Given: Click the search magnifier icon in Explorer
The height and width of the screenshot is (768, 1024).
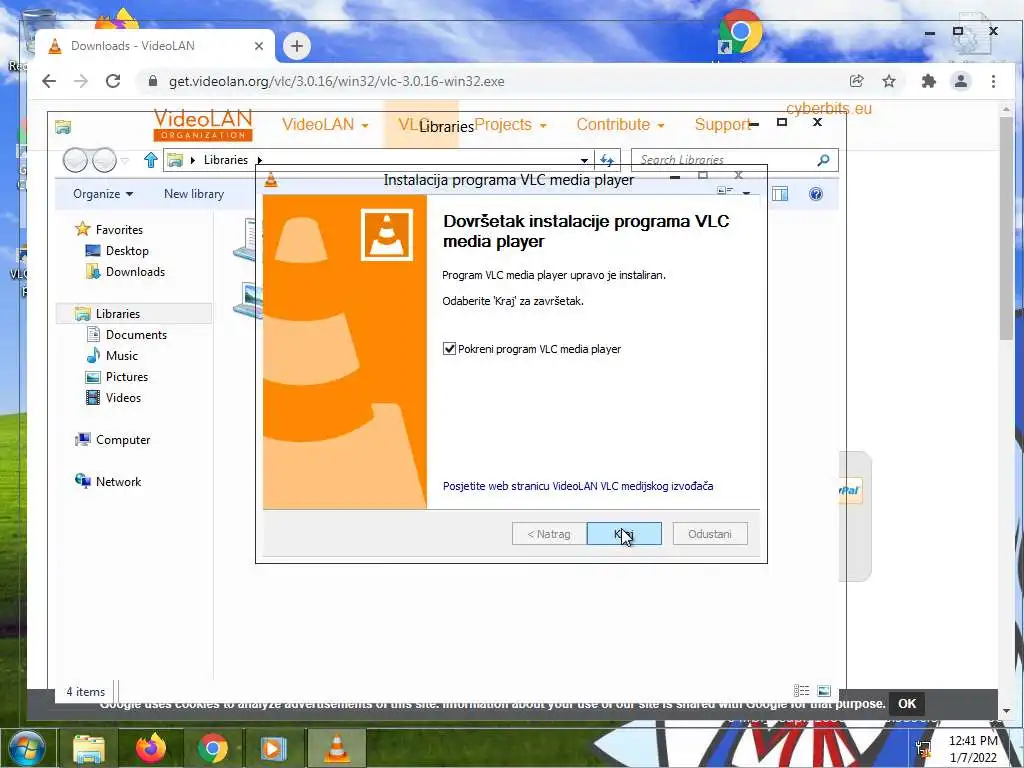Looking at the screenshot, I should [824, 160].
